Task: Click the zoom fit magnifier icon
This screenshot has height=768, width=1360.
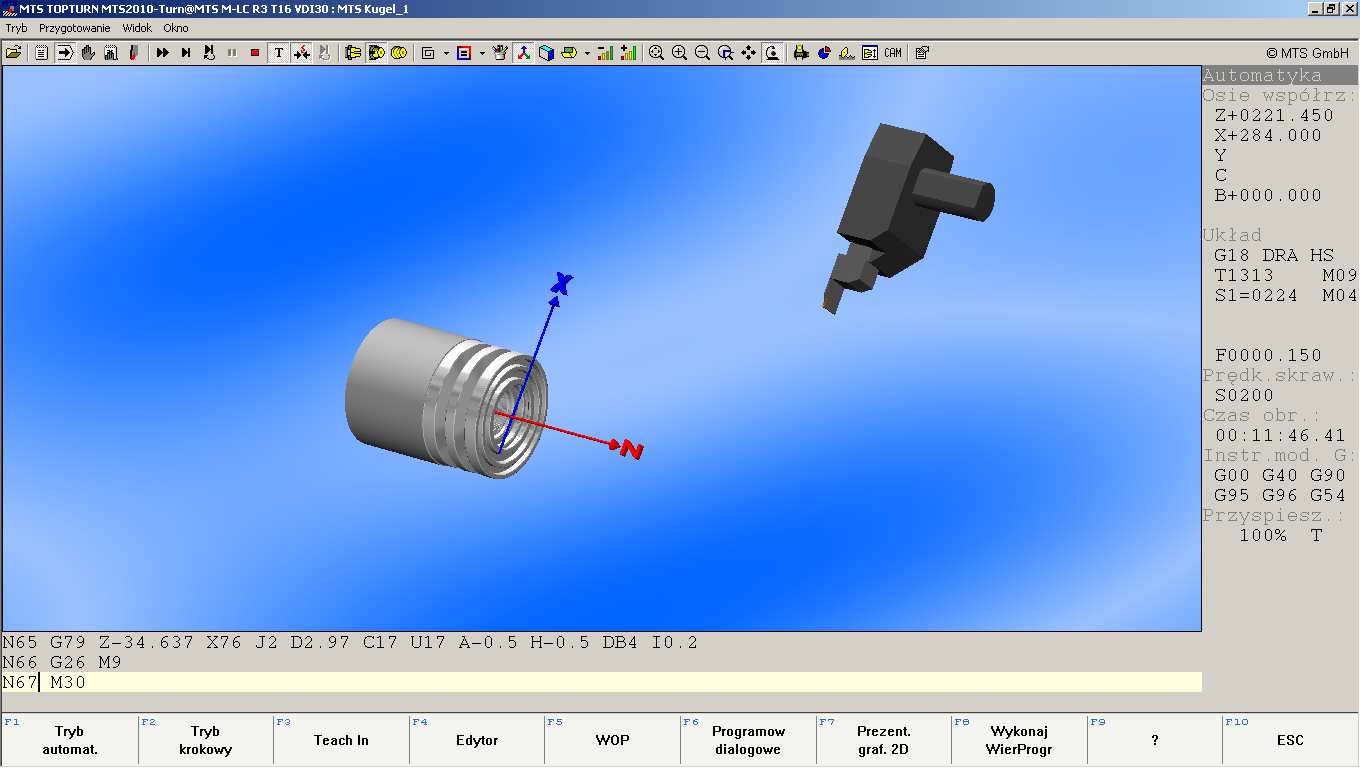Action: point(656,53)
